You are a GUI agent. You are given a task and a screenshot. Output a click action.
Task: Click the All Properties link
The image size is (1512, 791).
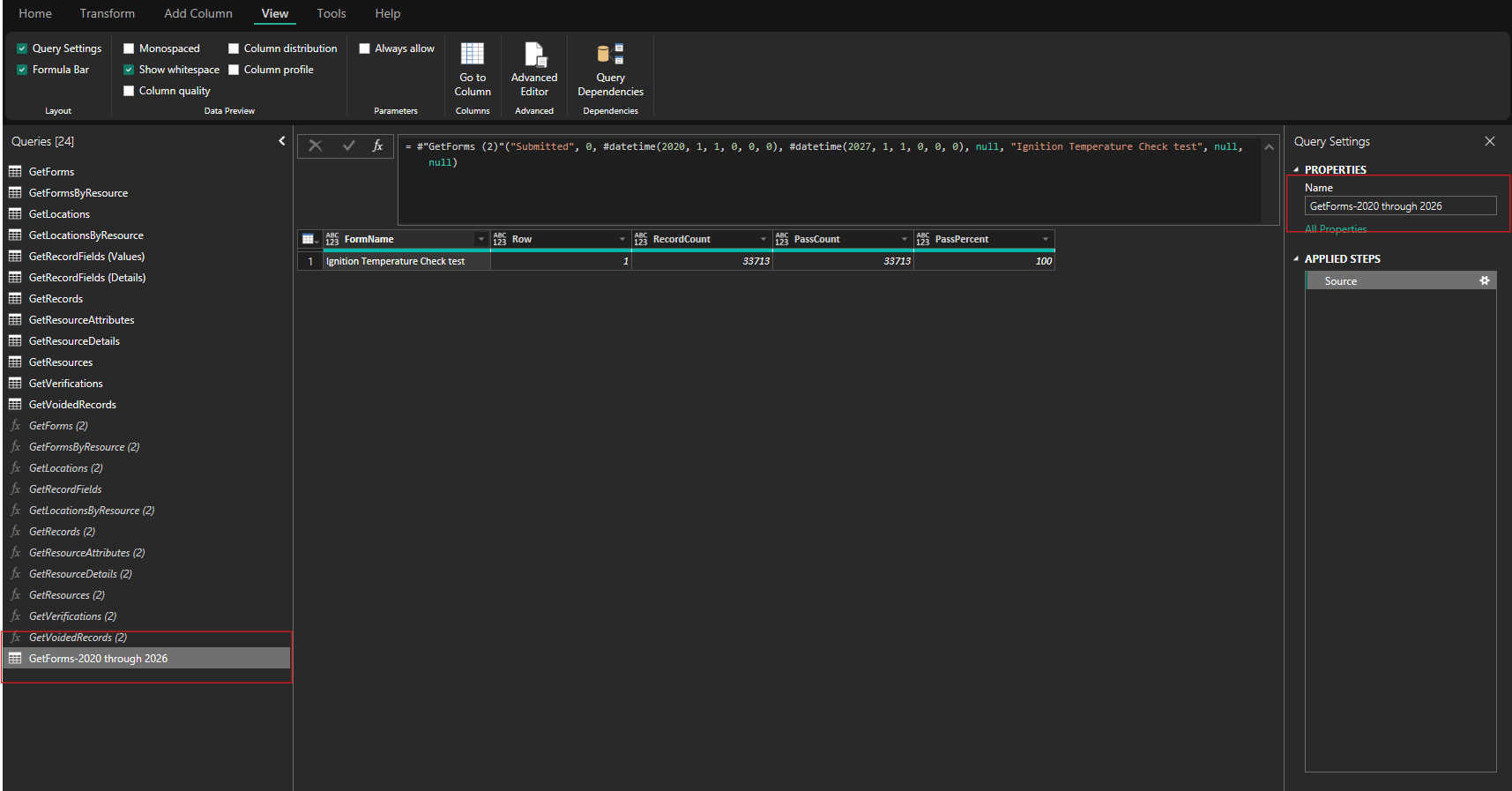(1336, 229)
